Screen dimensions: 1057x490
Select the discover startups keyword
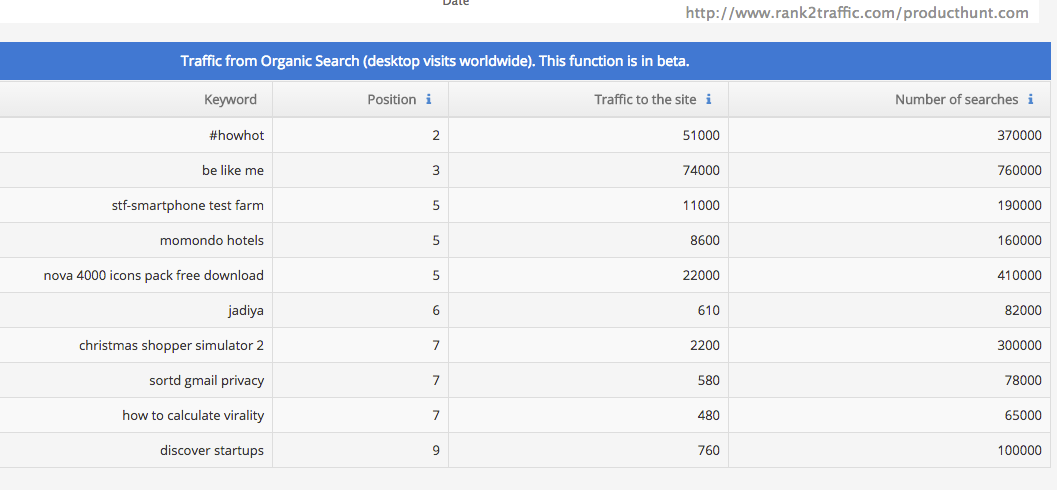(x=212, y=450)
